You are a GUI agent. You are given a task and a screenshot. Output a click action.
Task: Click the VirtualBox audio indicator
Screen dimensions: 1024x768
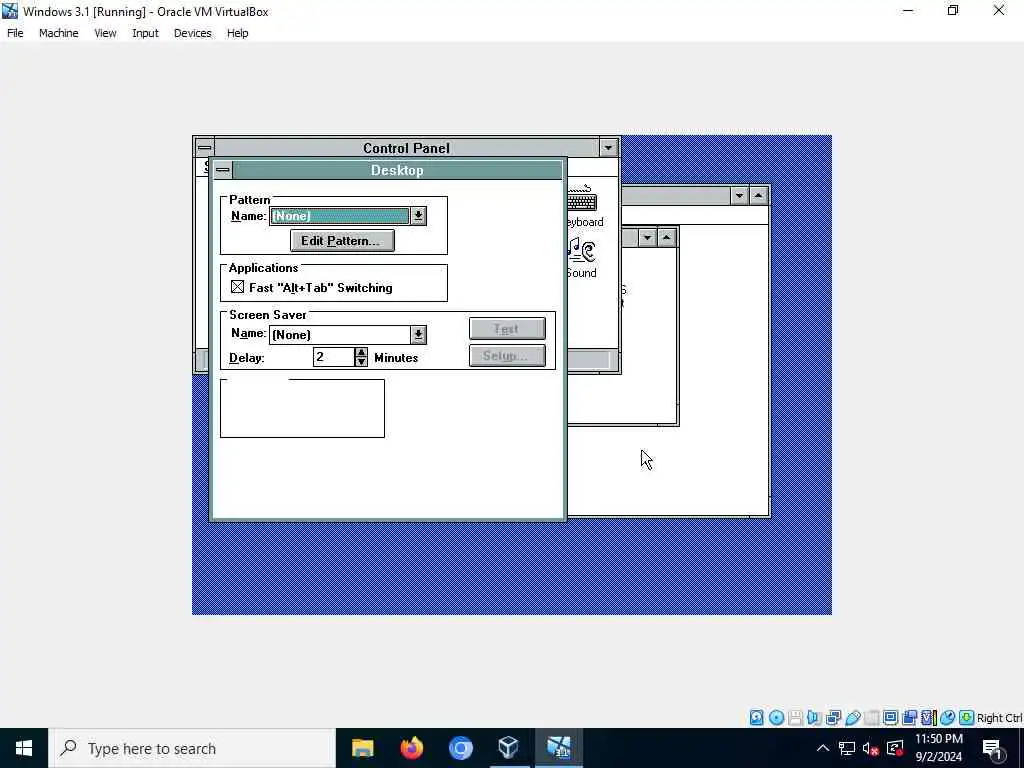814,718
